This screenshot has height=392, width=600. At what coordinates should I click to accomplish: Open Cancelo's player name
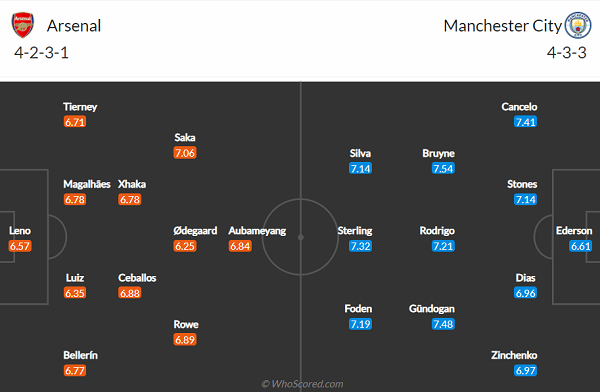(519, 107)
